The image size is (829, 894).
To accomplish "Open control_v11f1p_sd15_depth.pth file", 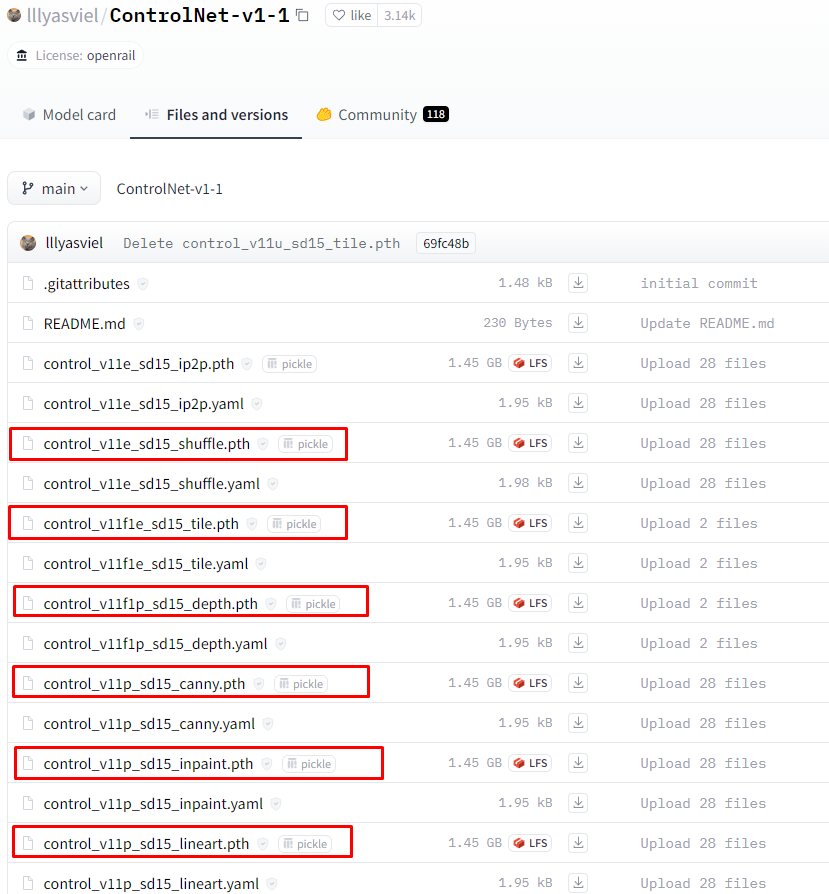I will [x=150, y=603].
